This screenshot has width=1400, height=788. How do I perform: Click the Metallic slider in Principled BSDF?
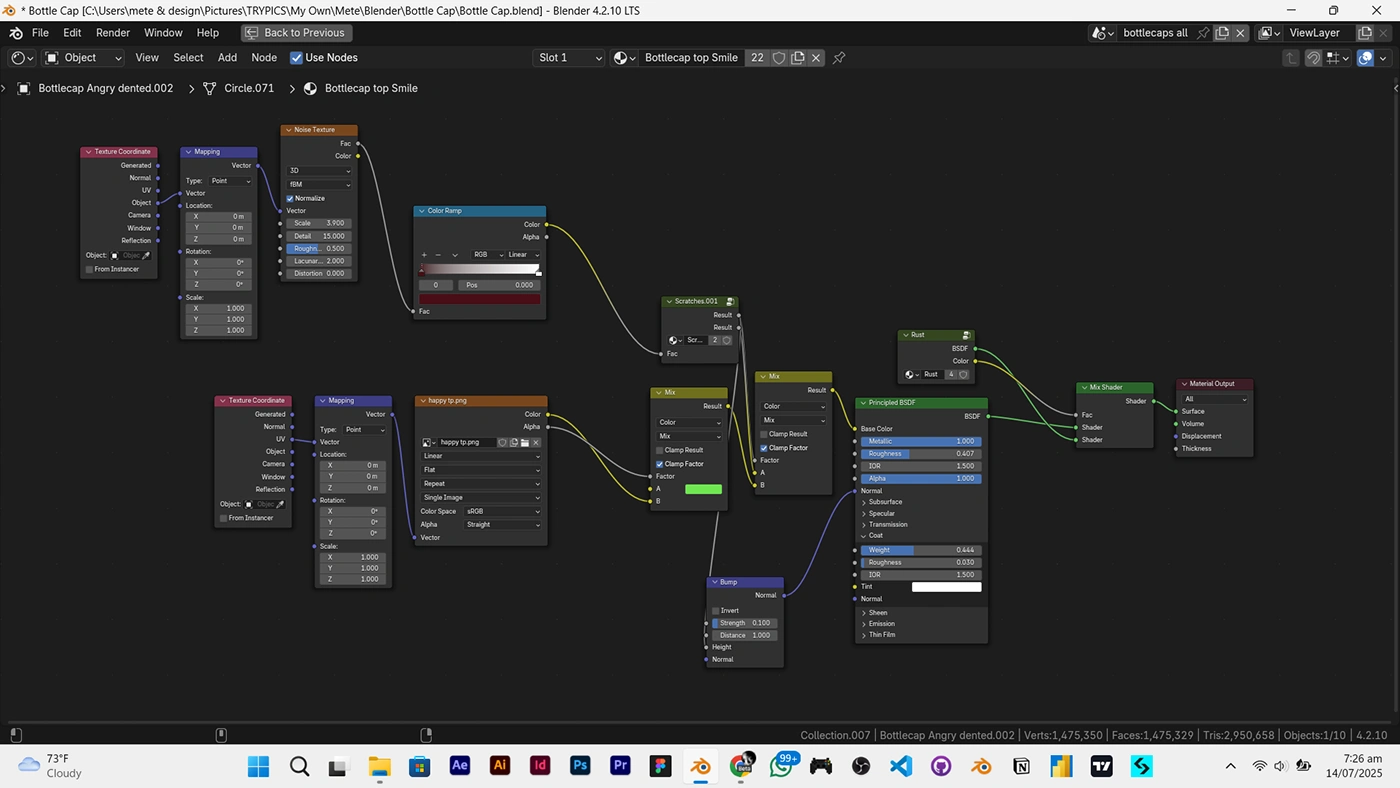pos(921,441)
